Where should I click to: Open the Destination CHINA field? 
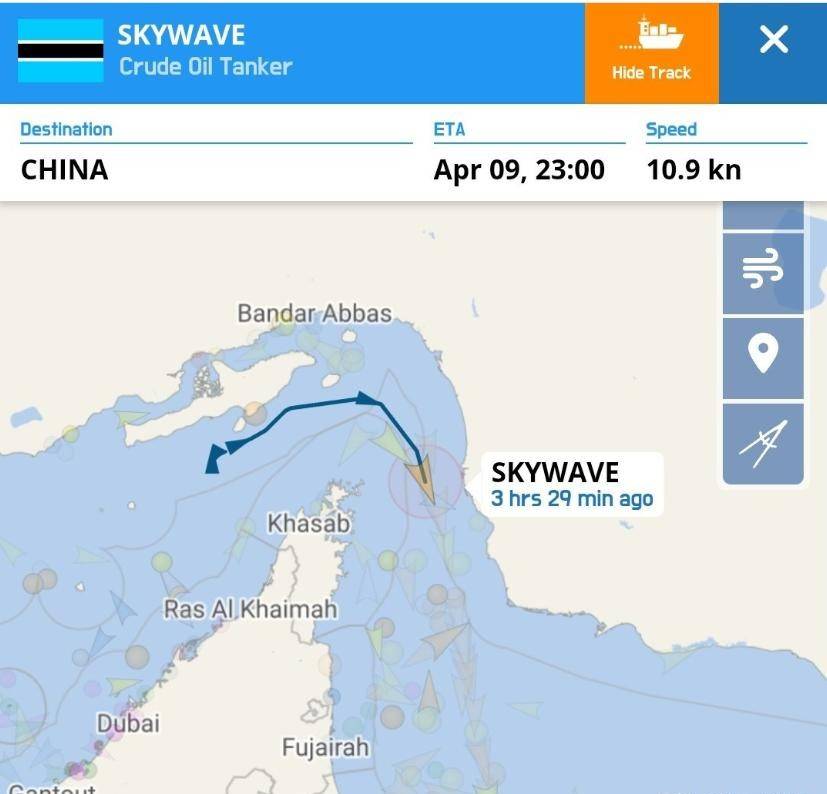[x=216, y=153]
